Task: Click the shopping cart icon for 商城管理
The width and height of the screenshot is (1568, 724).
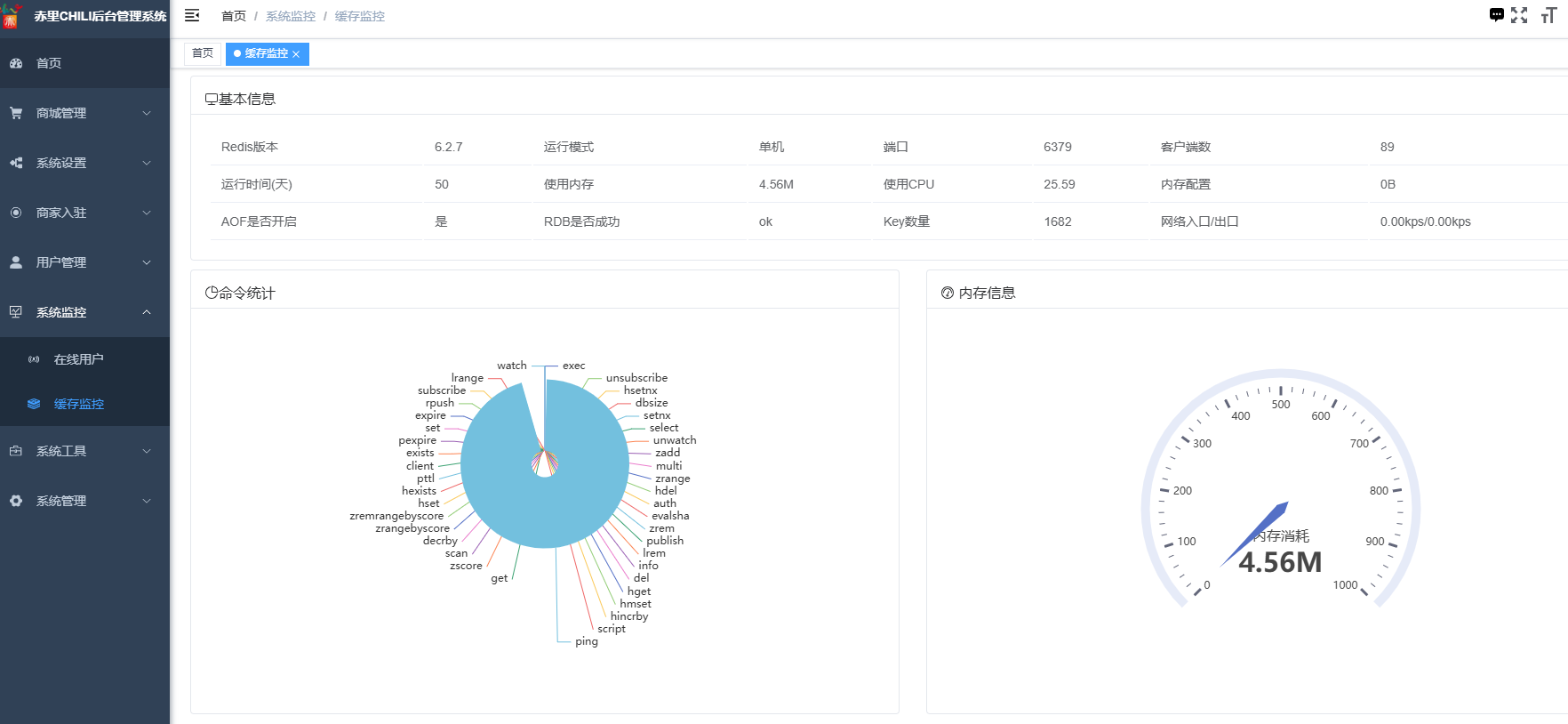Action: [x=16, y=113]
